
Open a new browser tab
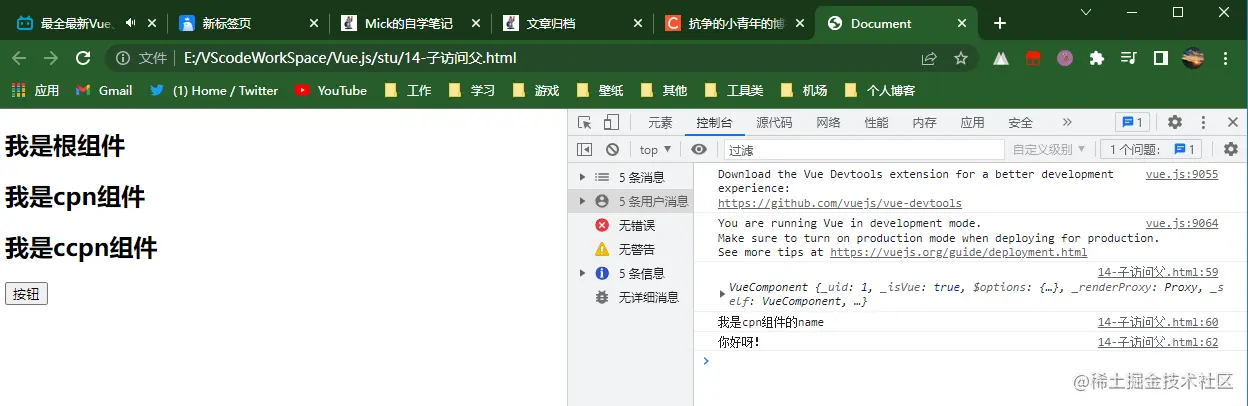(999, 23)
